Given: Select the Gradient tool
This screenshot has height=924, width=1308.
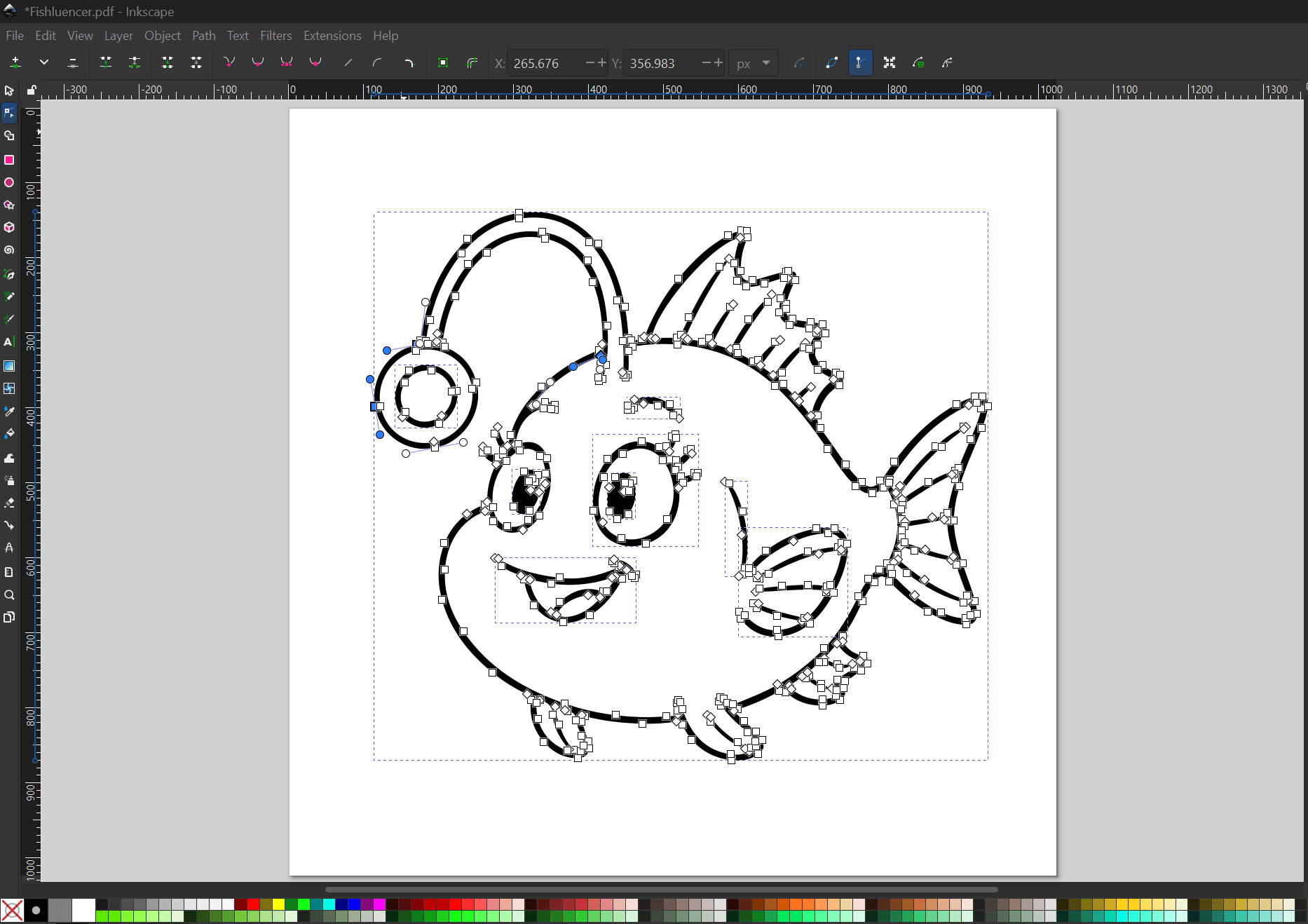Looking at the screenshot, I should coord(9,366).
